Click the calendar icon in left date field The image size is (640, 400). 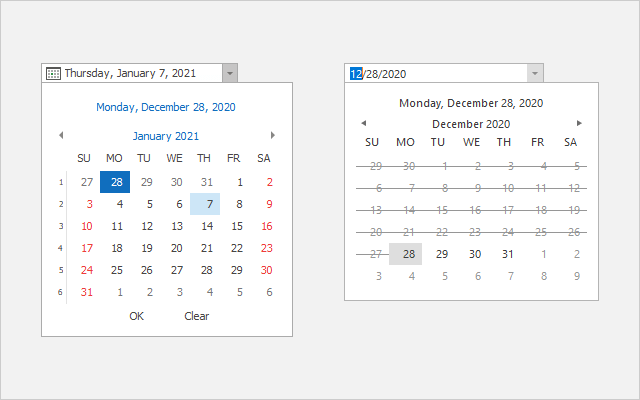54,73
